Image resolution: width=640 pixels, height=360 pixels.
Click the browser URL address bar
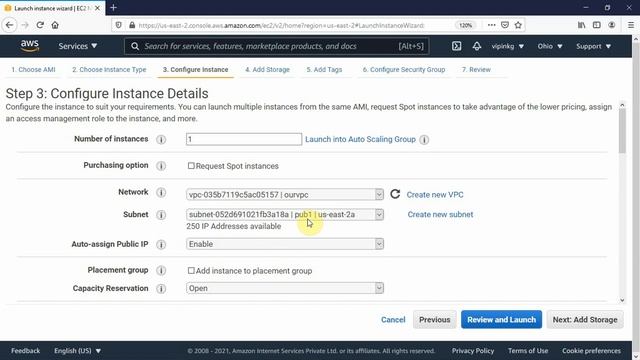[x=282, y=25]
